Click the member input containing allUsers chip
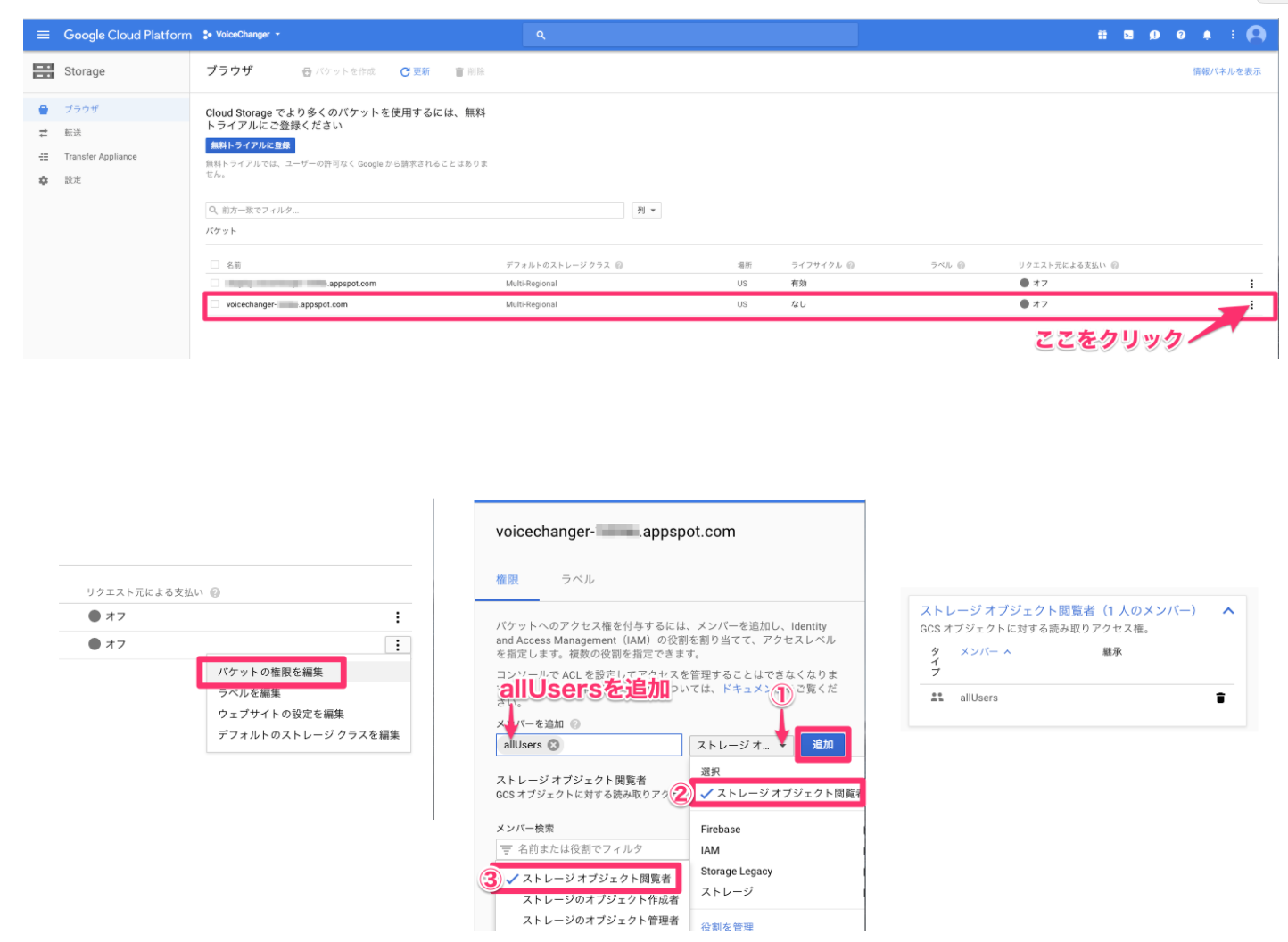This screenshot has height=942, width=1288. 589,745
